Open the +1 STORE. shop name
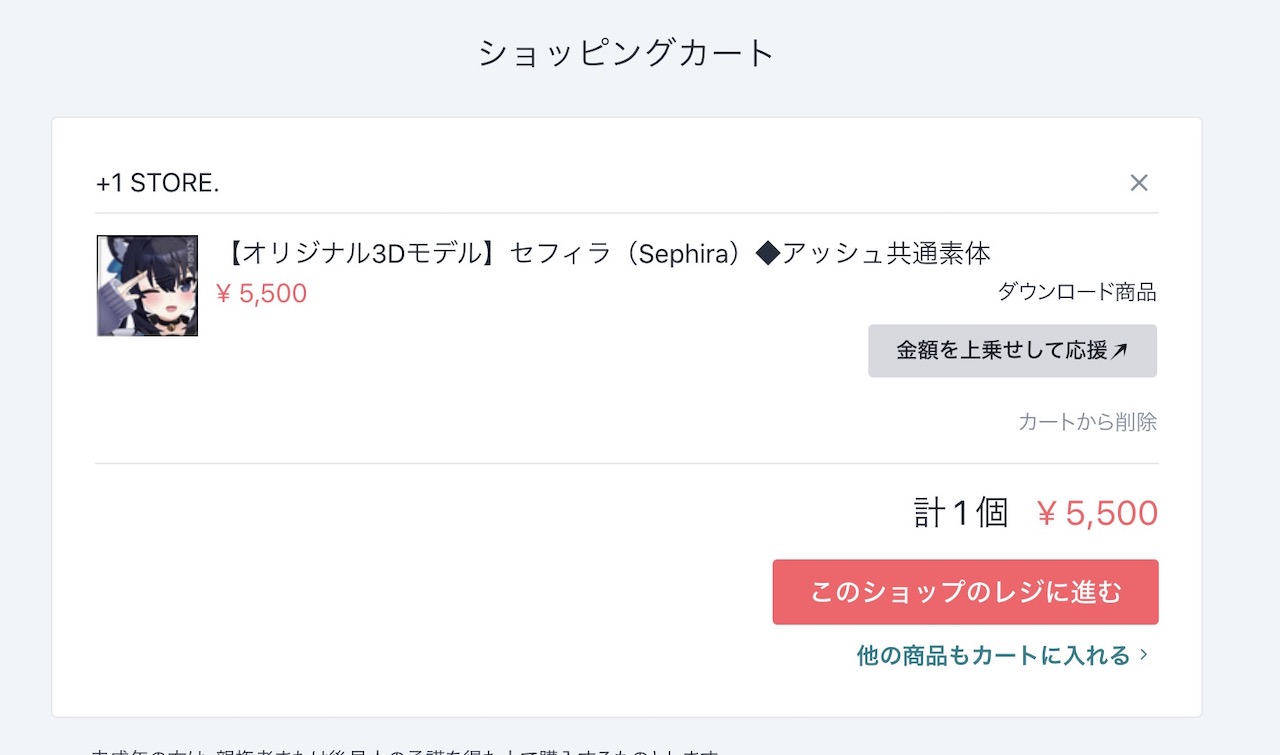 click(x=157, y=183)
